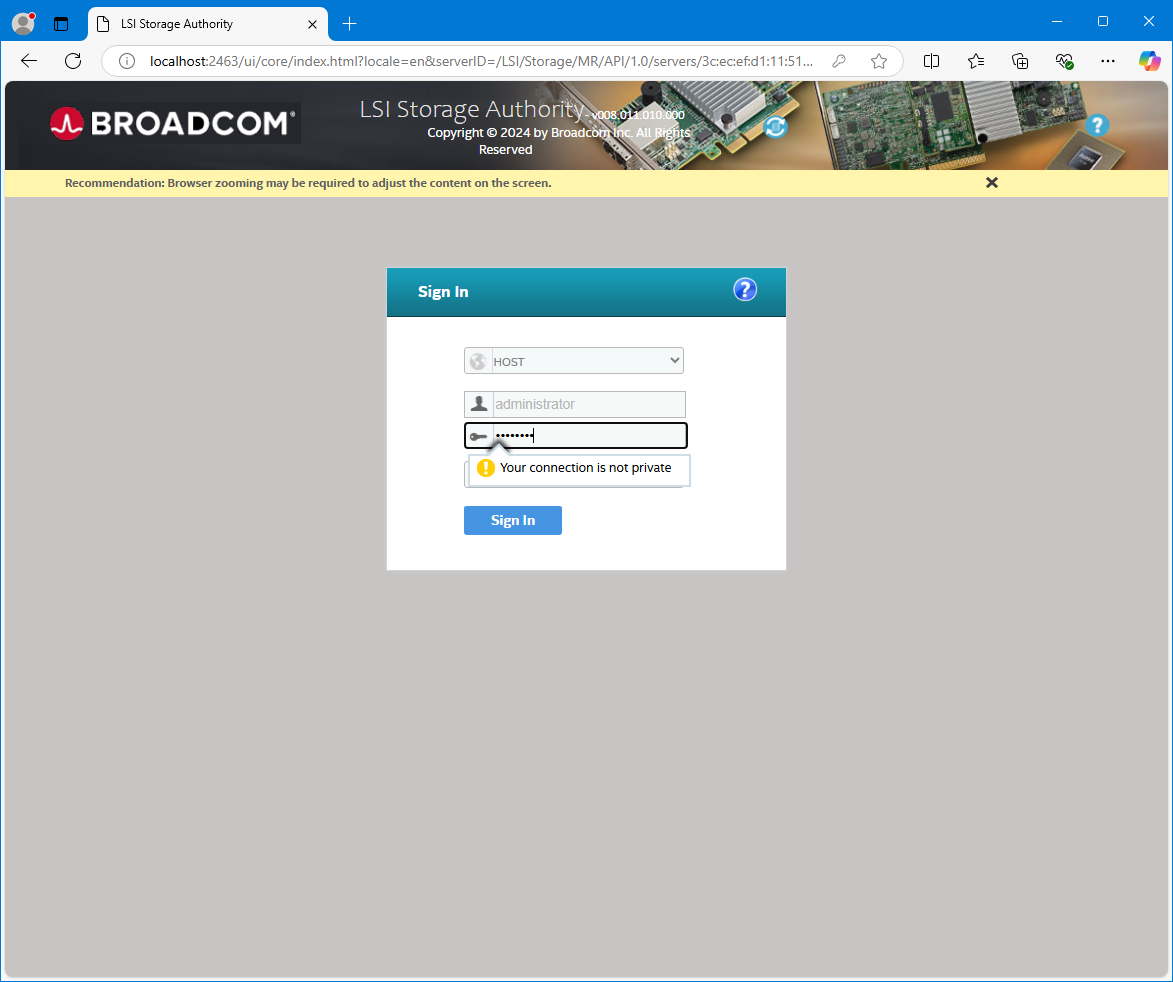Open Copilot sidebar
Screen dimensions: 1173x982
coord(1150,61)
